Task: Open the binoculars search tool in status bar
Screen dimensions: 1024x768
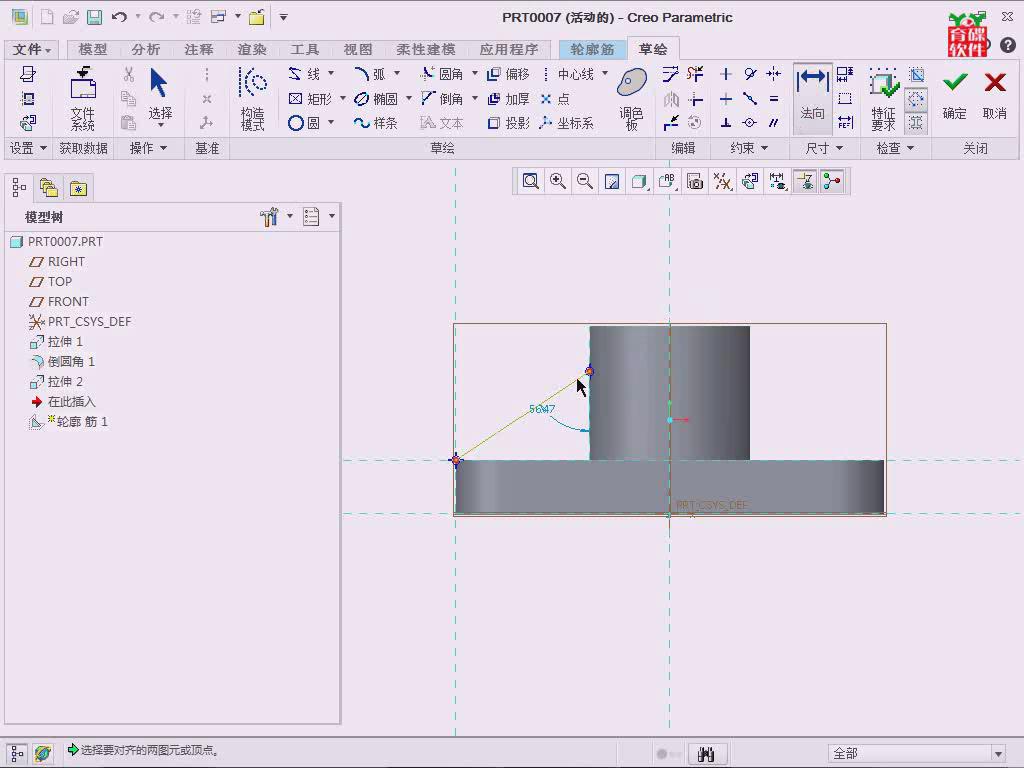Action: click(706, 754)
